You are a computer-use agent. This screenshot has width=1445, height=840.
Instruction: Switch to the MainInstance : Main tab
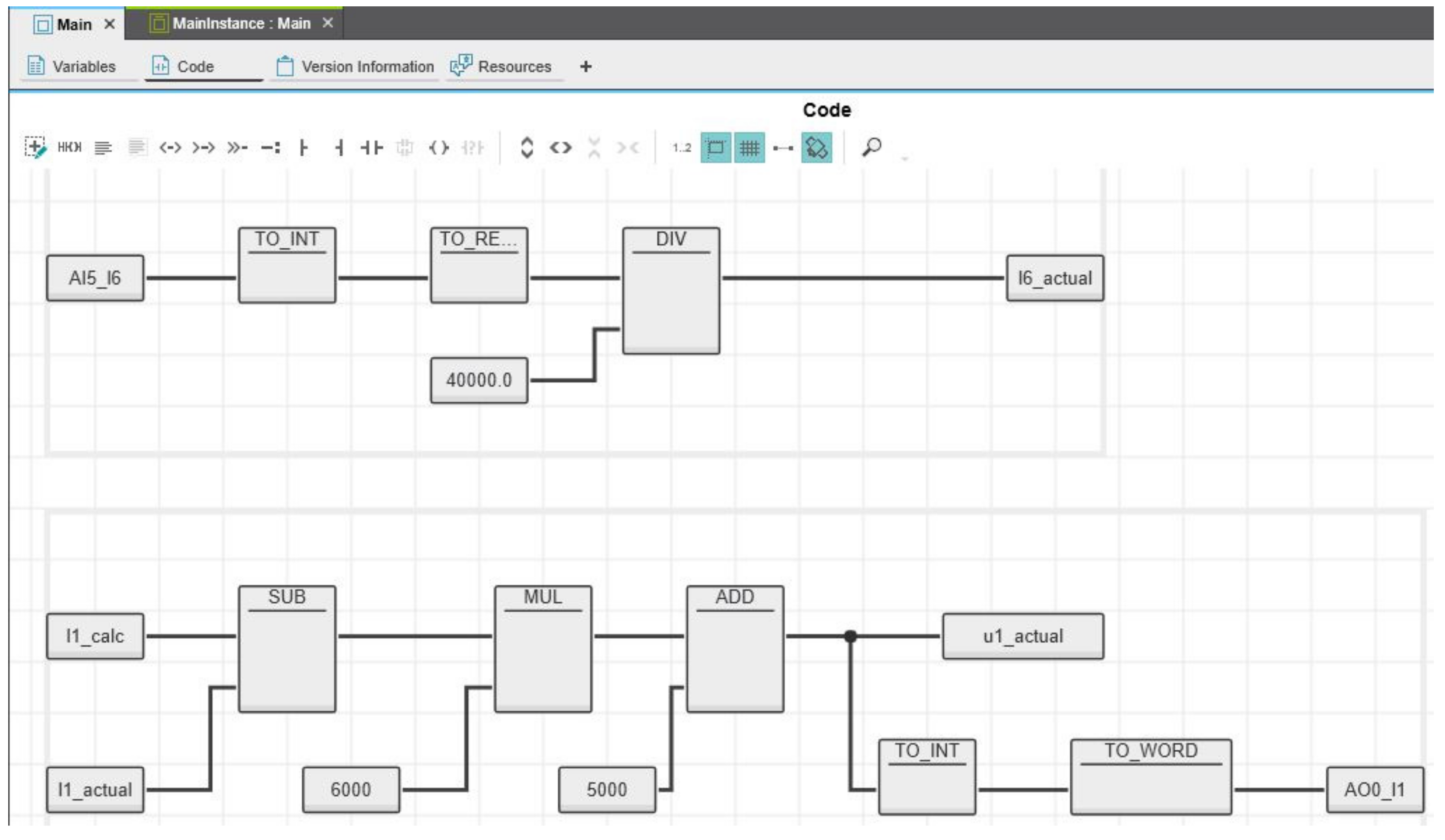(241, 23)
